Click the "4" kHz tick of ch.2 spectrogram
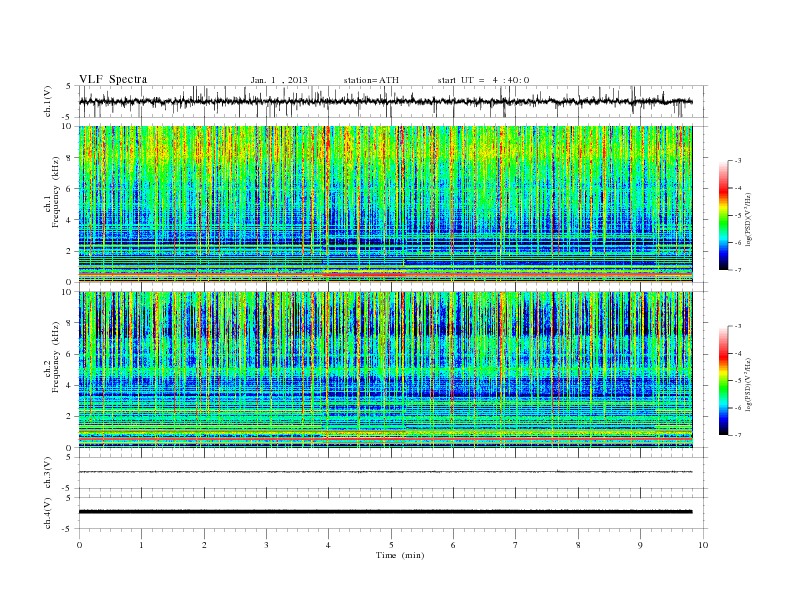792x612 pixels. coord(69,385)
